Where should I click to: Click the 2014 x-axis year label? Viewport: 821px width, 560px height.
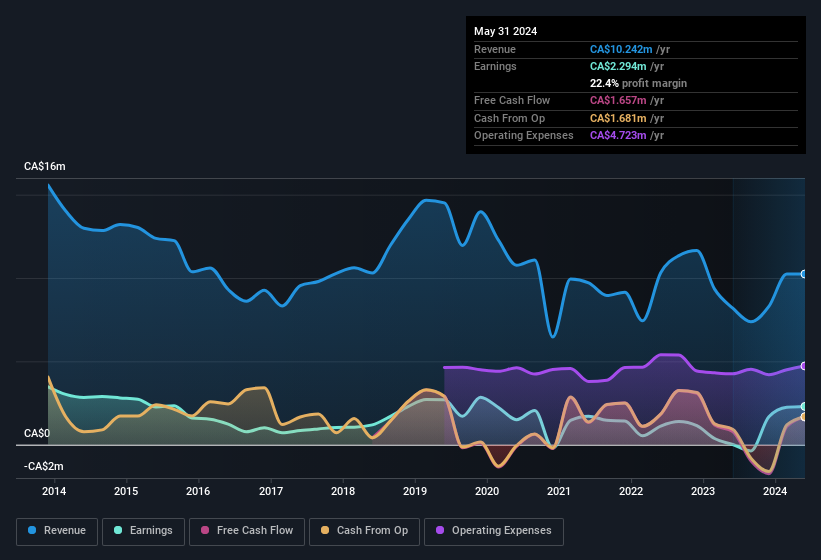54,491
